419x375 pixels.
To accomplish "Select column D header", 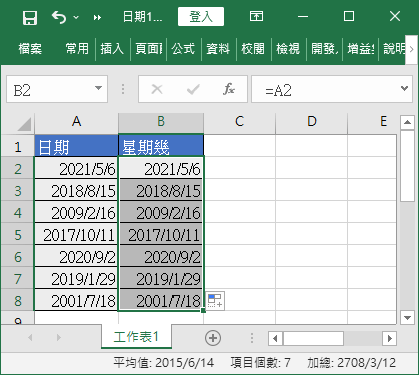I will tap(312, 121).
